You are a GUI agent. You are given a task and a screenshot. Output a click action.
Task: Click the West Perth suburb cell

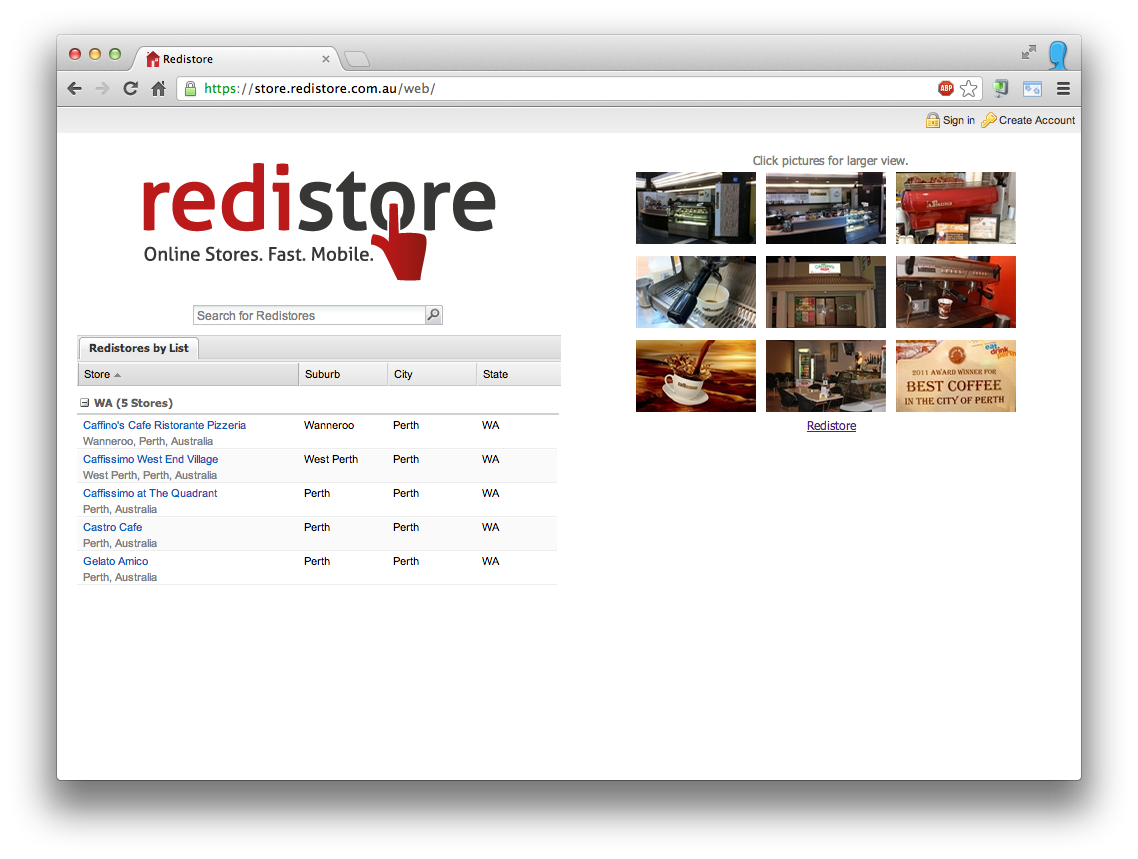[331, 459]
